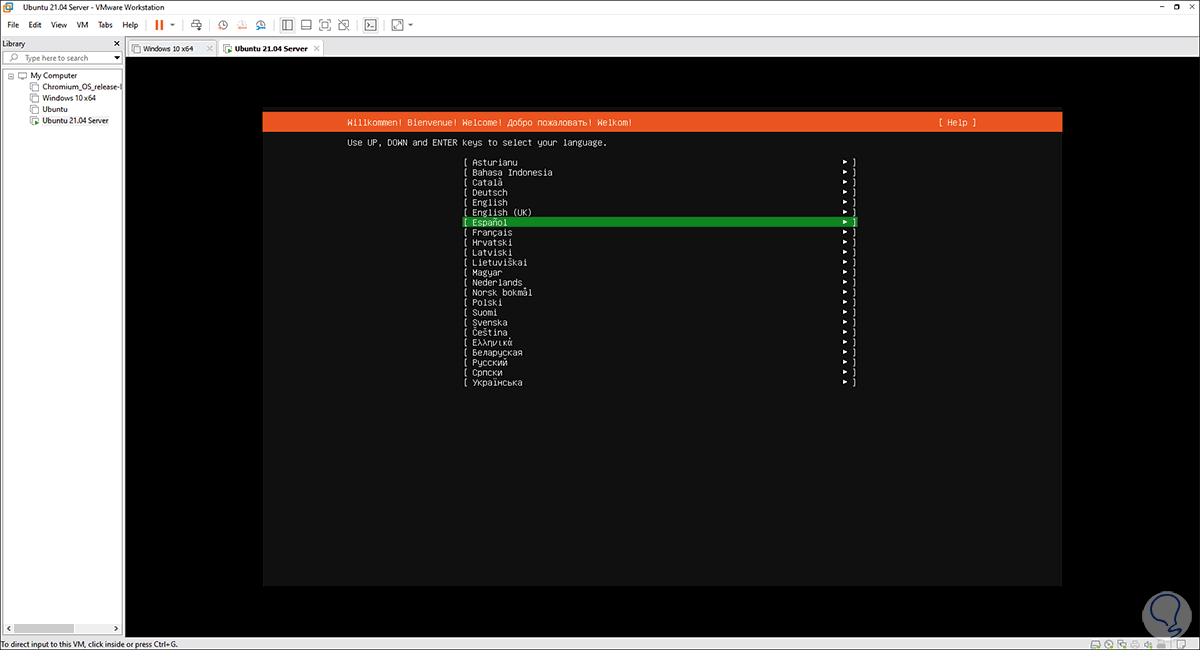The image size is (1200, 650).
Task: Select the plain English language option
Action: point(660,202)
